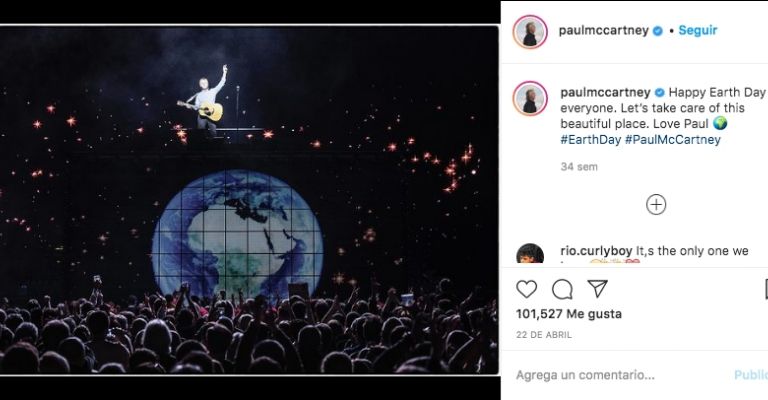Share the post via paper plane icon
The image size is (768, 400).
pyautogui.click(x=597, y=289)
